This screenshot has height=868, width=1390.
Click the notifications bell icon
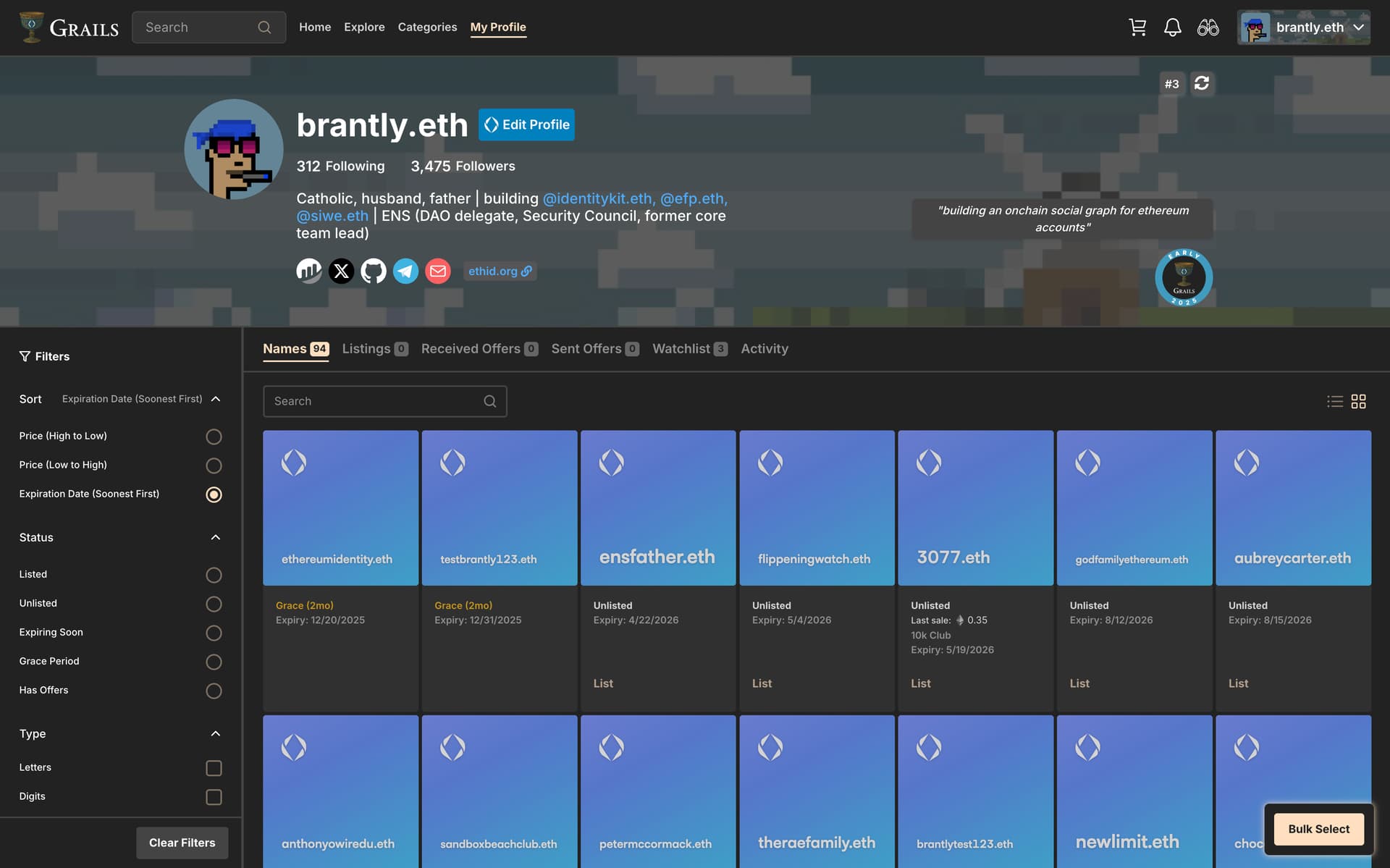click(x=1172, y=28)
